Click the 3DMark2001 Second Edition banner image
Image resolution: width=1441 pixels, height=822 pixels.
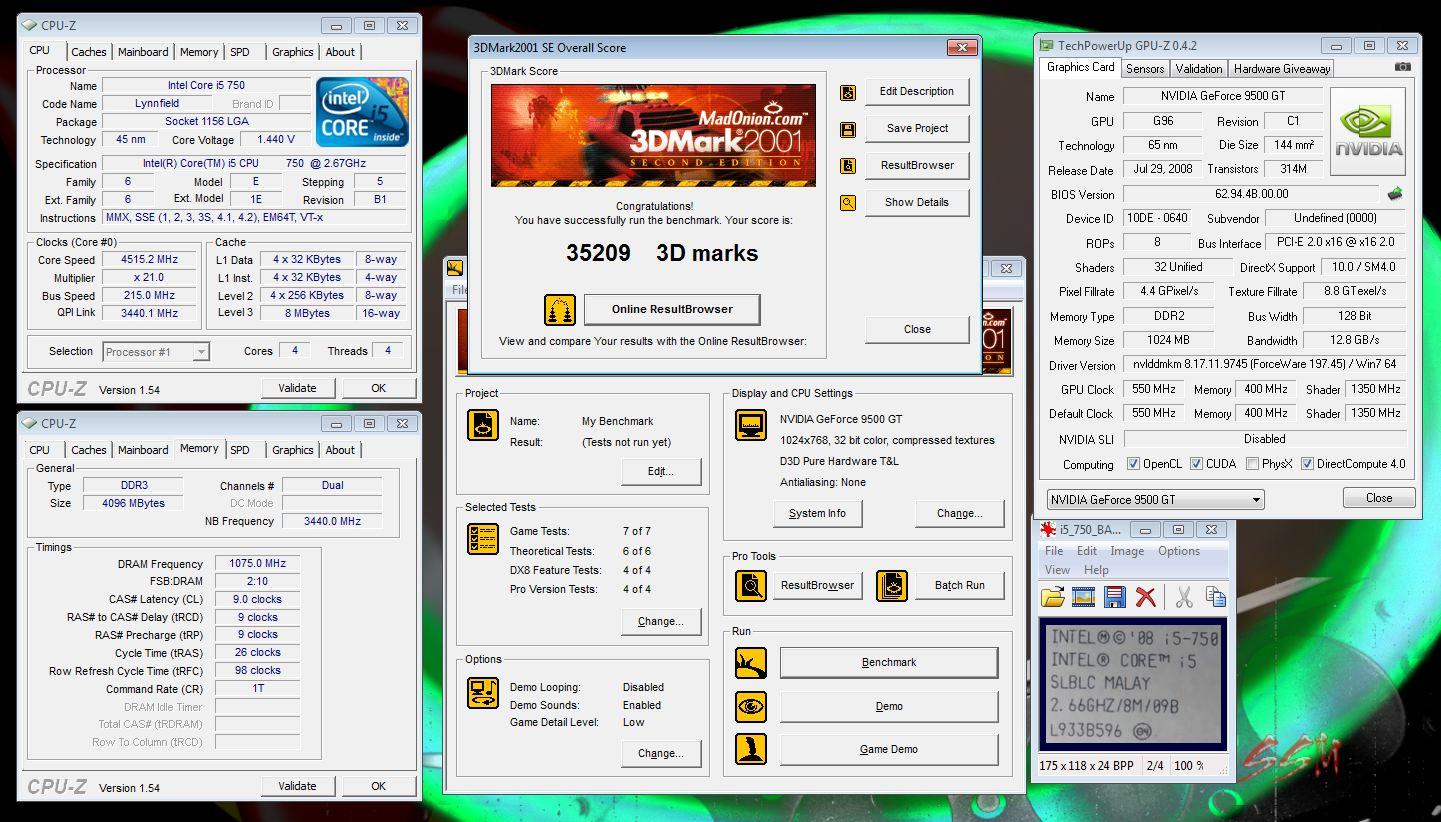[x=653, y=135]
